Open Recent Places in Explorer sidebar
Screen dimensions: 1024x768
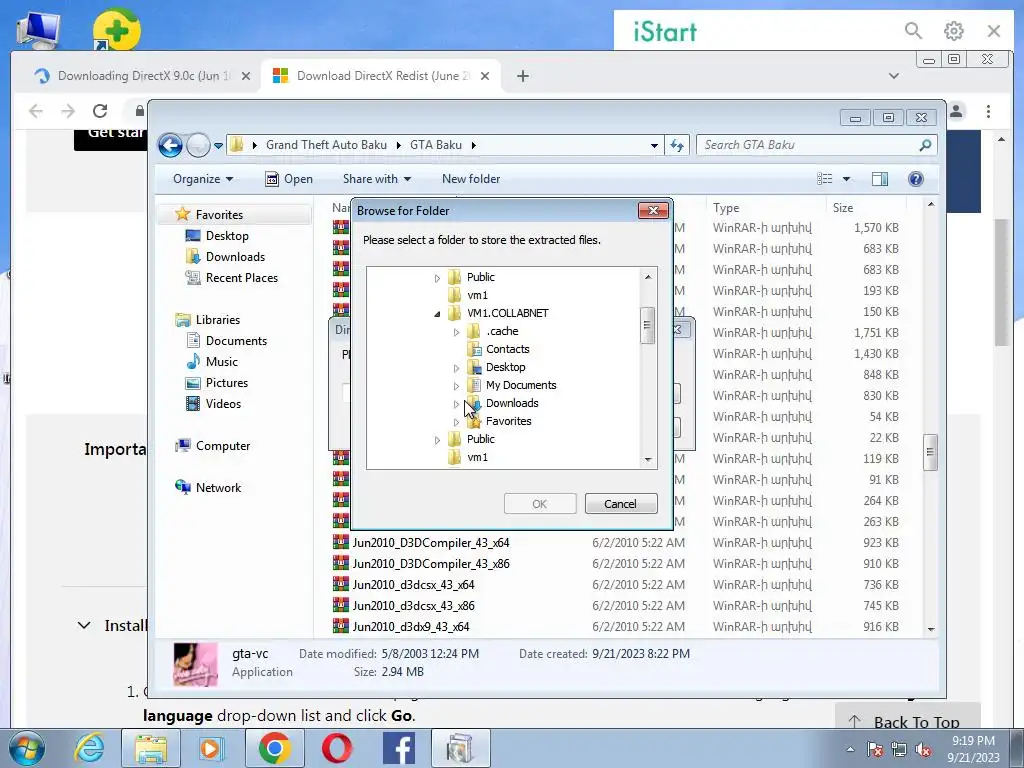pos(242,278)
